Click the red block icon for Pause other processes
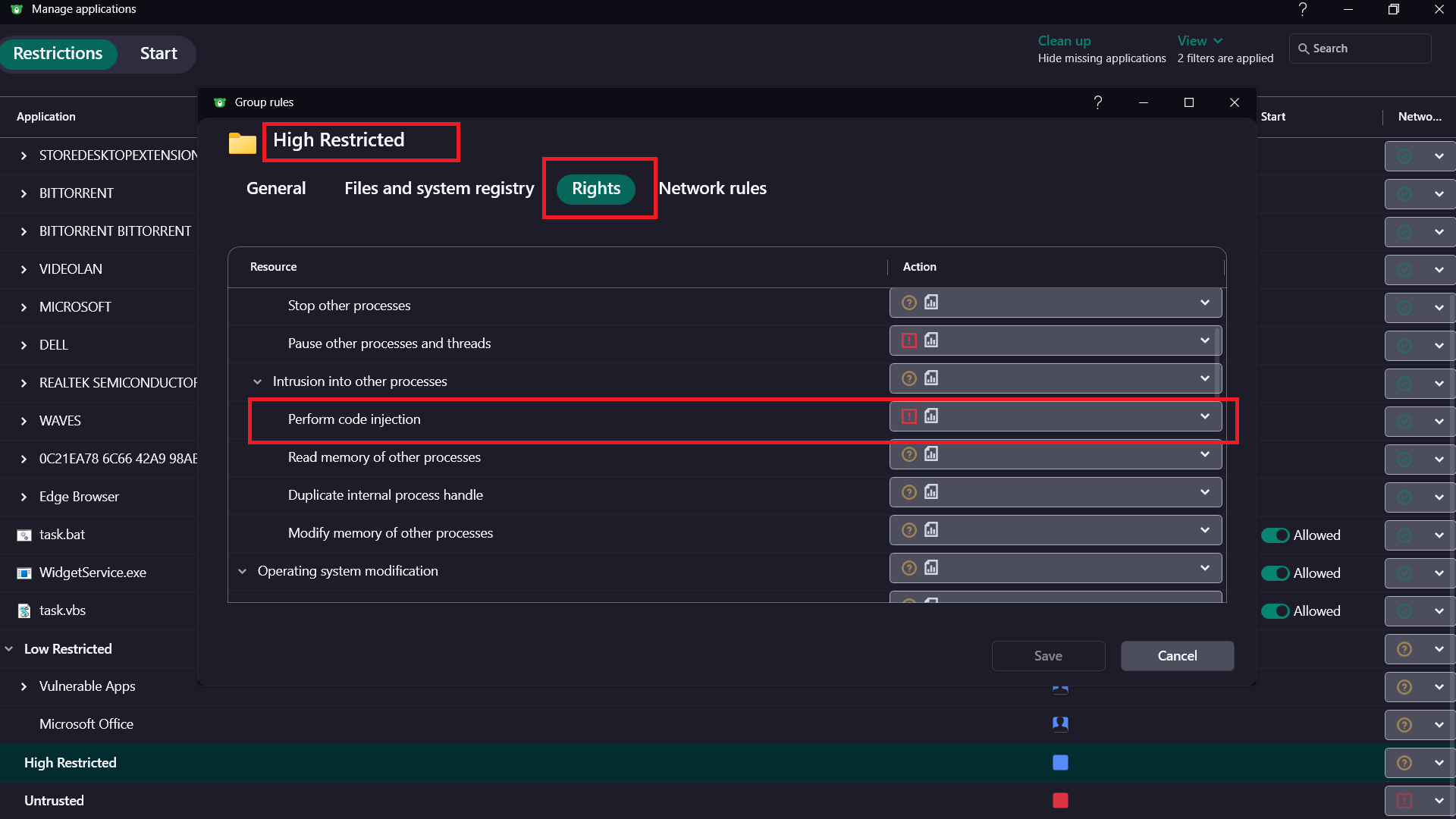The width and height of the screenshot is (1456, 819). [x=908, y=340]
